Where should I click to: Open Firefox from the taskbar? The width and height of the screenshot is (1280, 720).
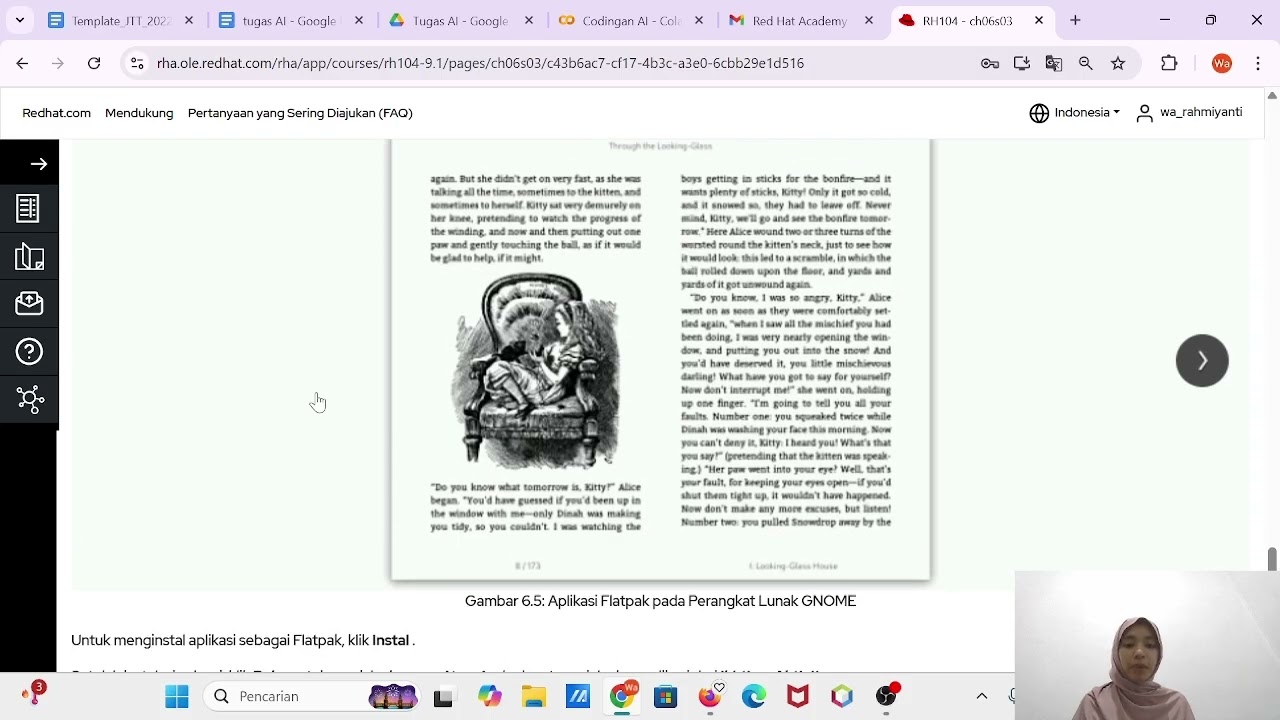coord(710,696)
